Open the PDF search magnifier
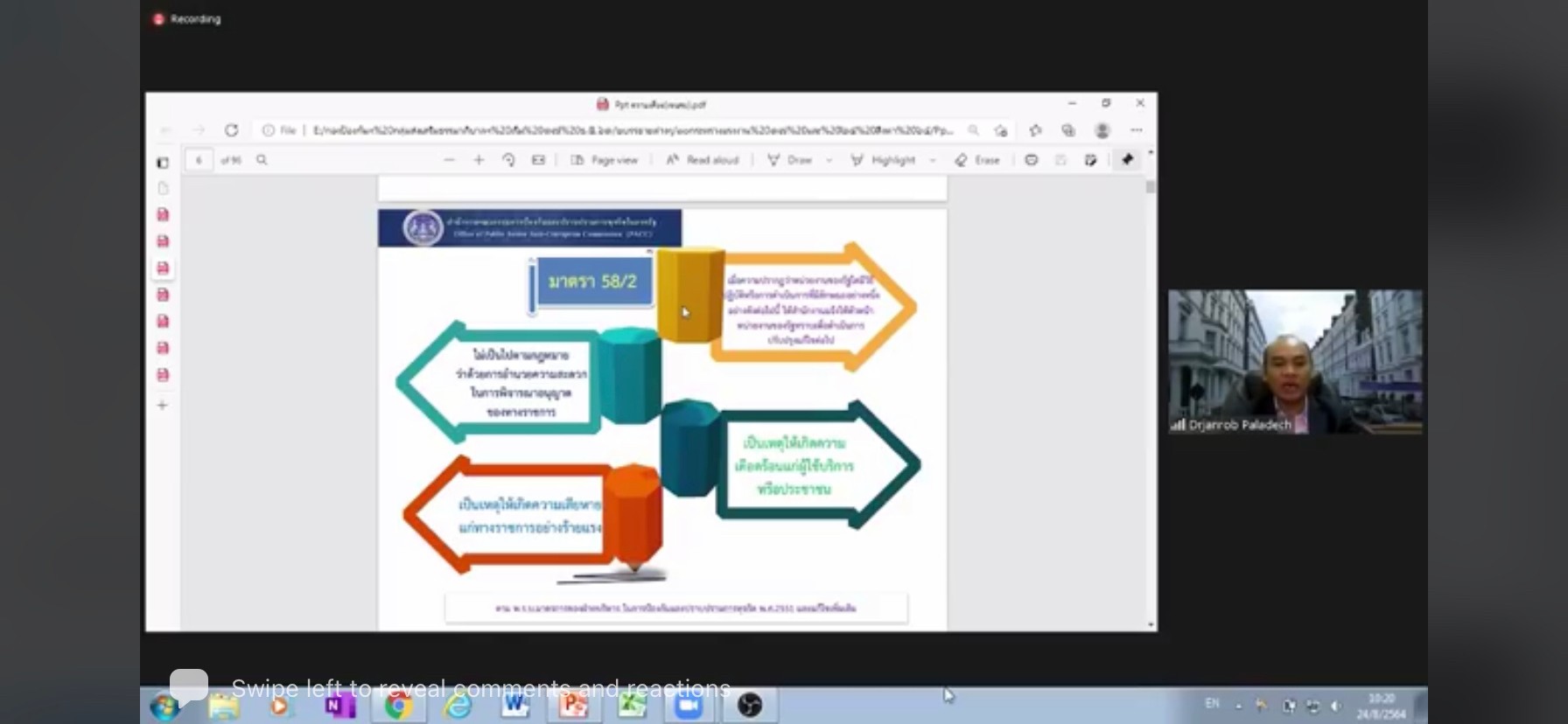 262,160
